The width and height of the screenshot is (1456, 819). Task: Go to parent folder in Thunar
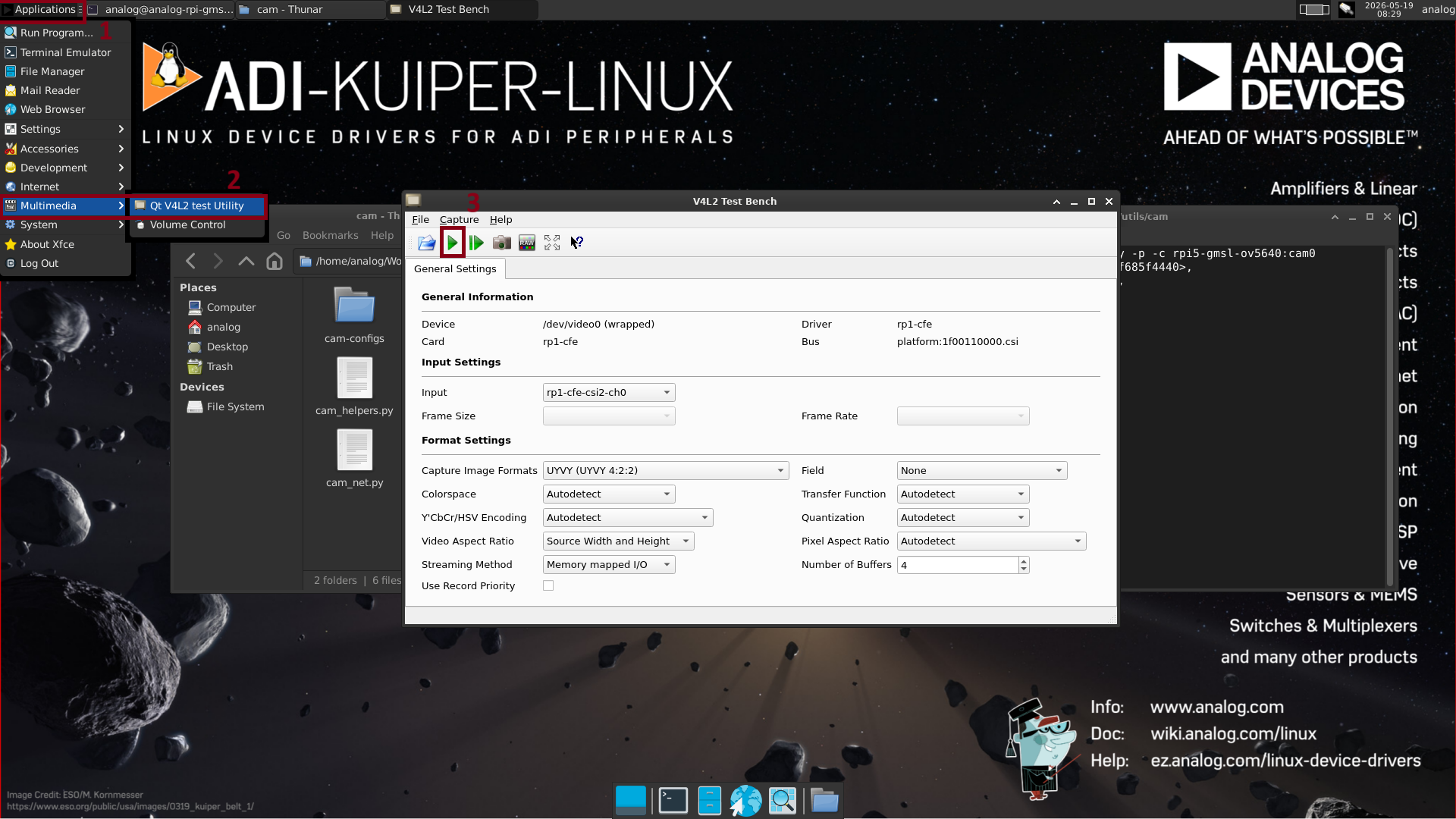[x=246, y=261]
